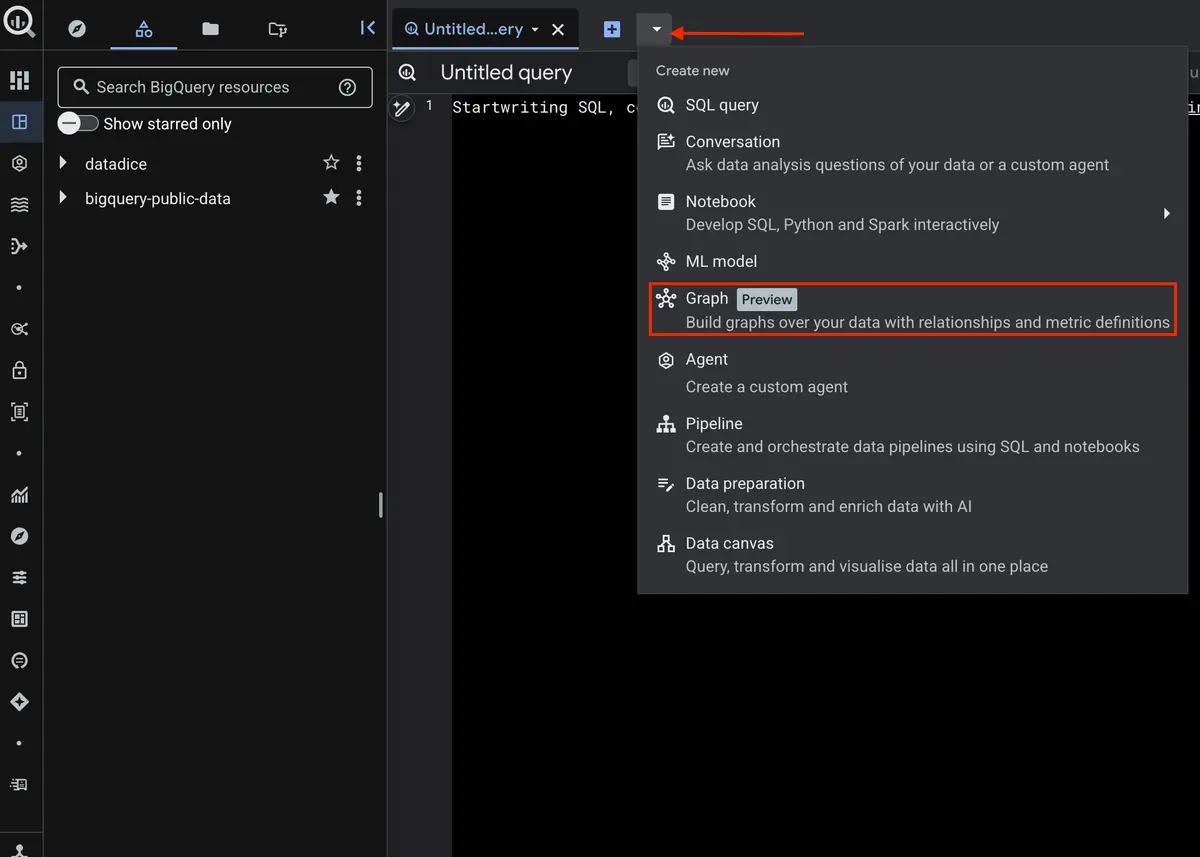Image resolution: width=1200 pixels, height=857 pixels.
Task: Open the bracketed list icon in left rail
Action: click(19, 412)
